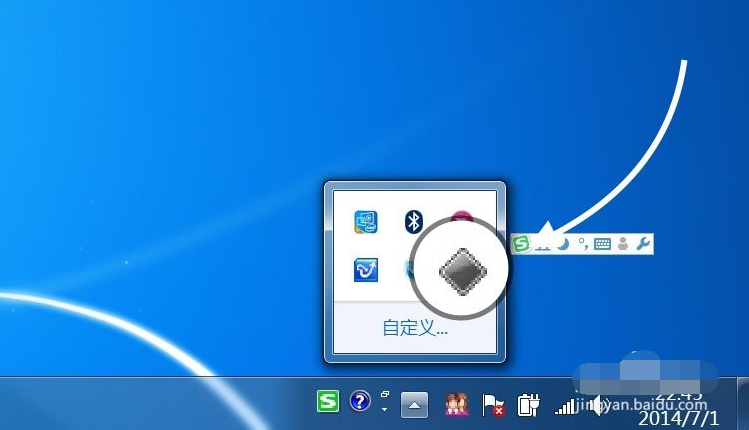
Task: Open Sogou settings wrench icon
Action: (x=643, y=243)
